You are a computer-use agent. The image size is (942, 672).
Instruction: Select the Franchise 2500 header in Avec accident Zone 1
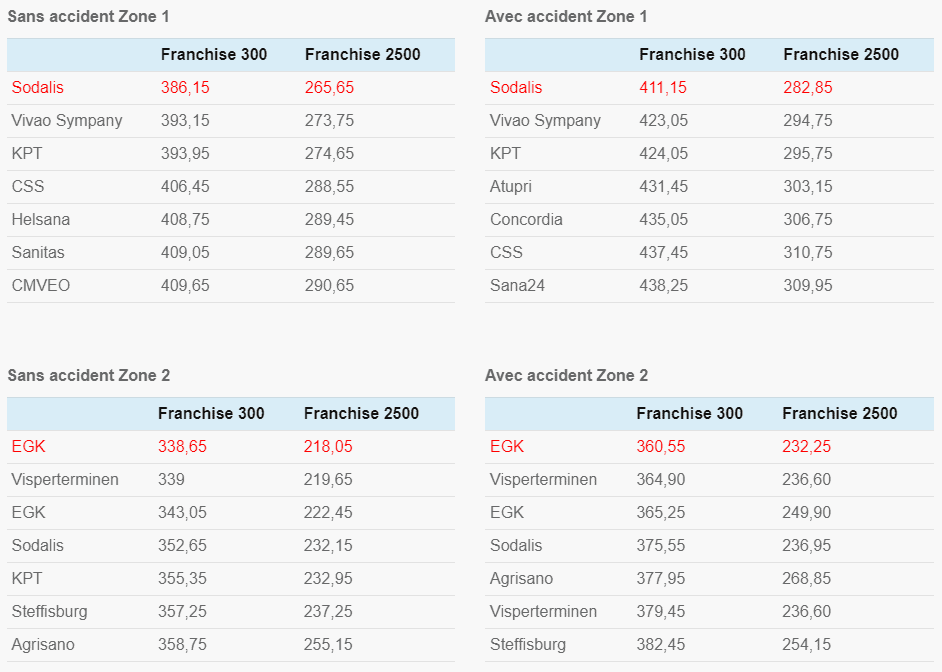841,55
